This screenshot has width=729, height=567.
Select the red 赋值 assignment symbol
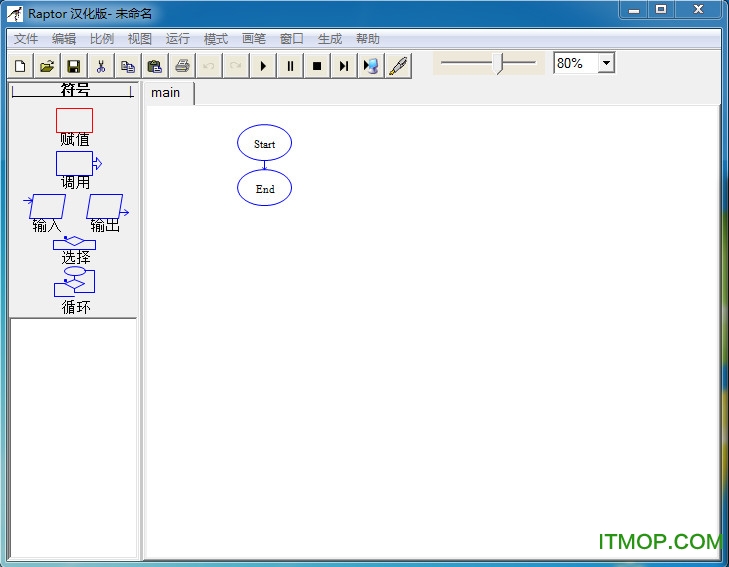pyautogui.click(x=74, y=121)
